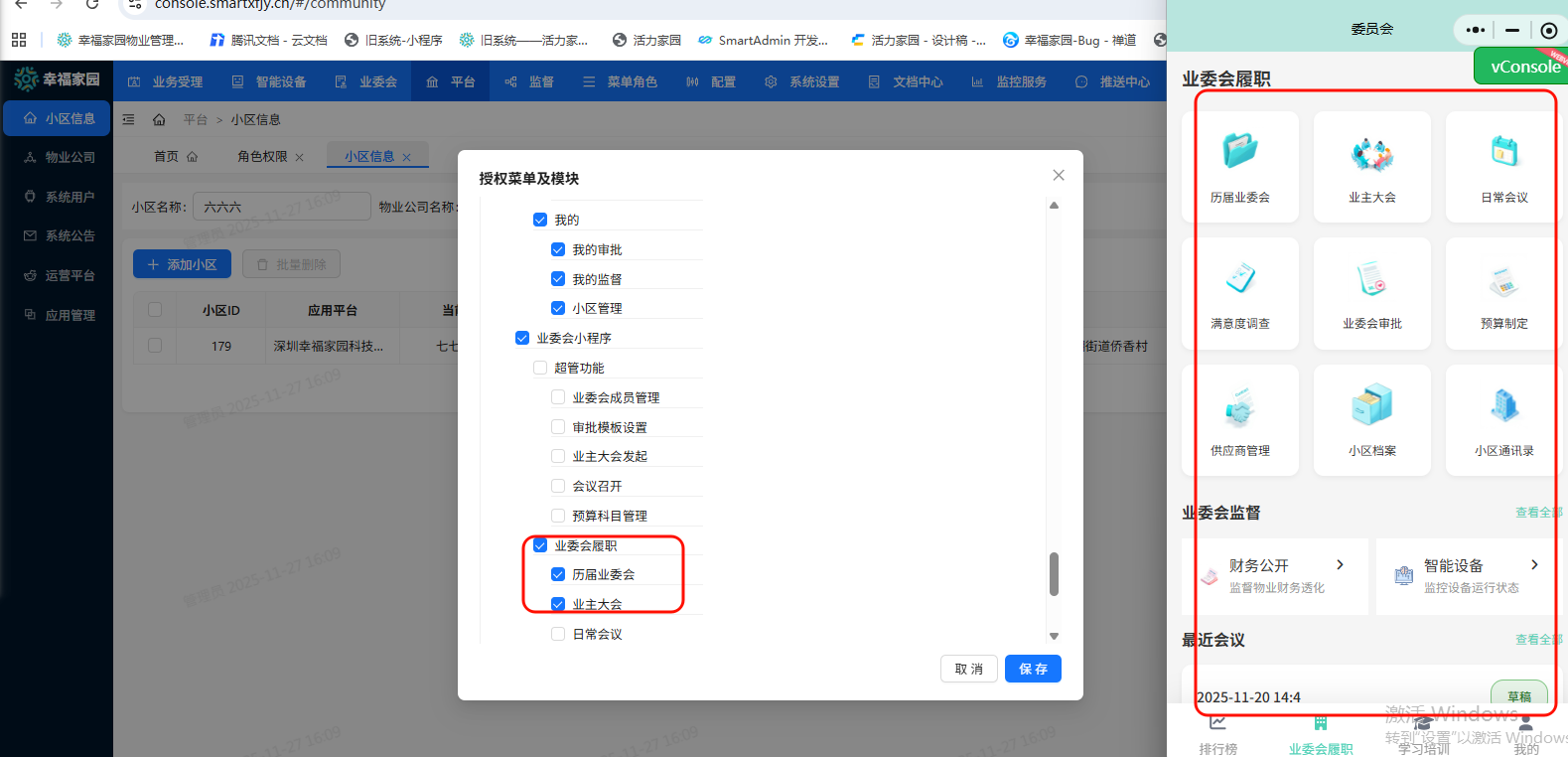Open the 腾讯文档 bookmark
This screenshot has height=757, width=1568.
[x=268, y=40]
